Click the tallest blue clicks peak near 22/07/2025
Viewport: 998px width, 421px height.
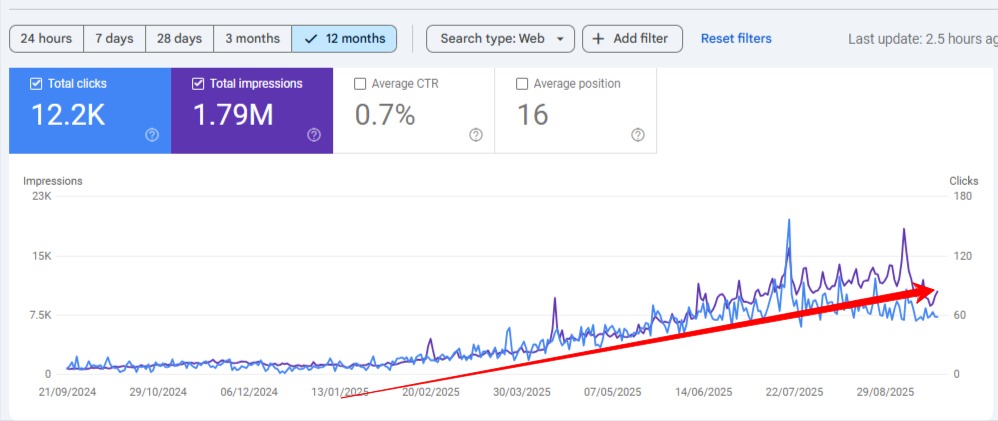coord(790,221)
